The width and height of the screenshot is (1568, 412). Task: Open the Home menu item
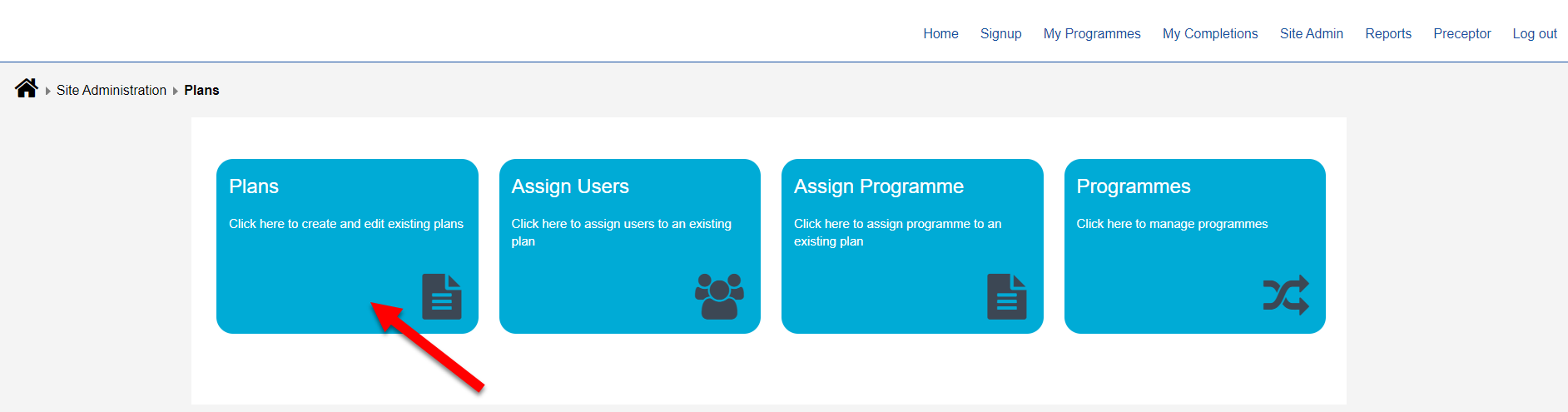click(x=940, y=33)
